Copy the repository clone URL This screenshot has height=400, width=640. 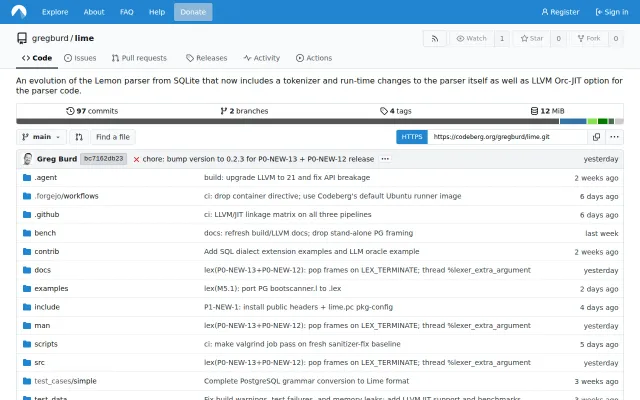[x=596, y=137]
